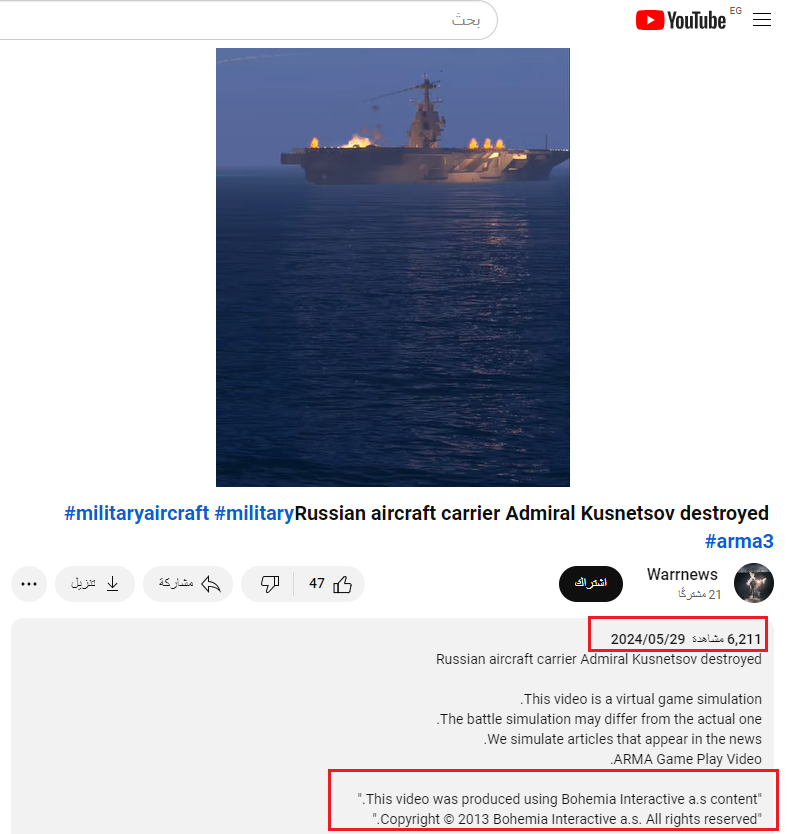This screenshot has width=796, height=834.
Task: Open Warrnews channel avatar
Action: pos(753,583)
